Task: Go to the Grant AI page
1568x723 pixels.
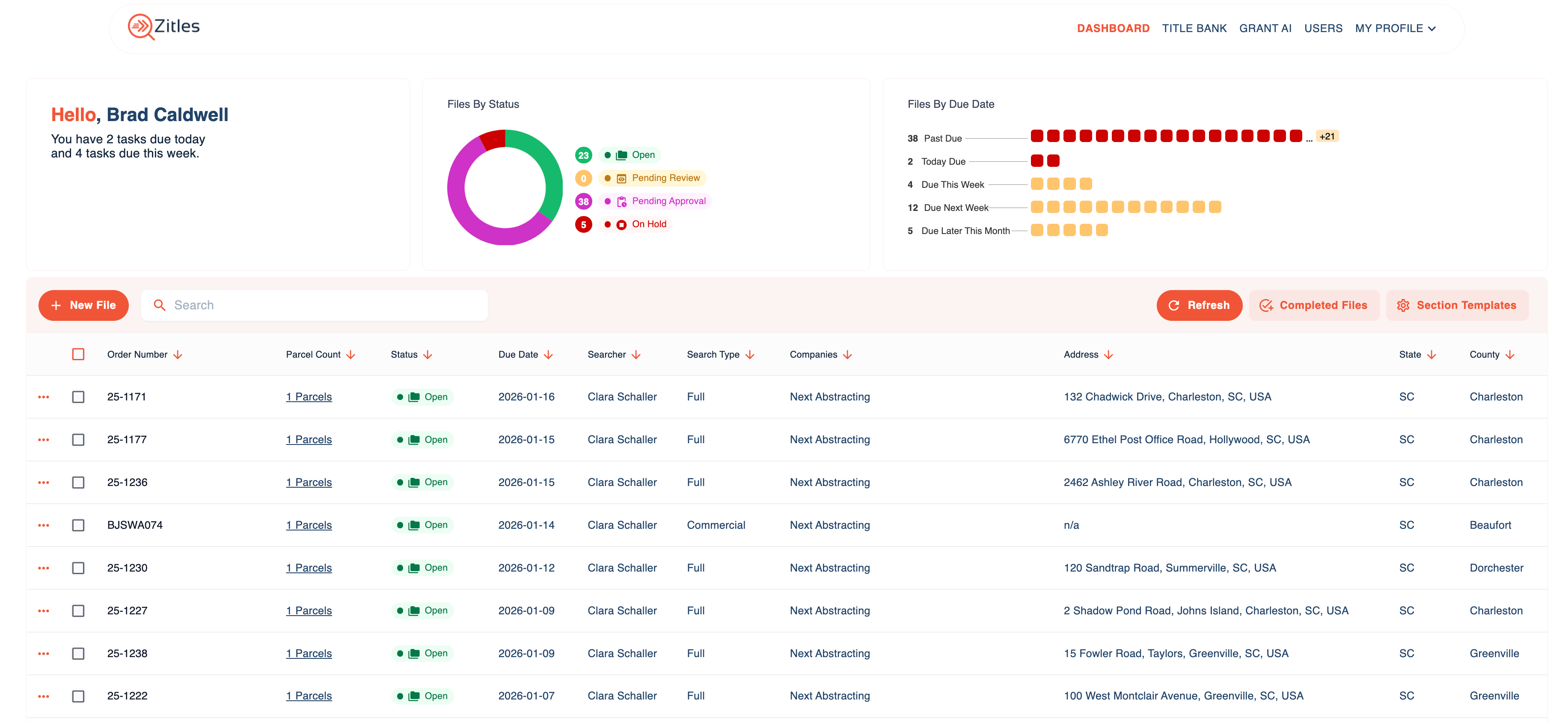Action: pos(1265,29)
